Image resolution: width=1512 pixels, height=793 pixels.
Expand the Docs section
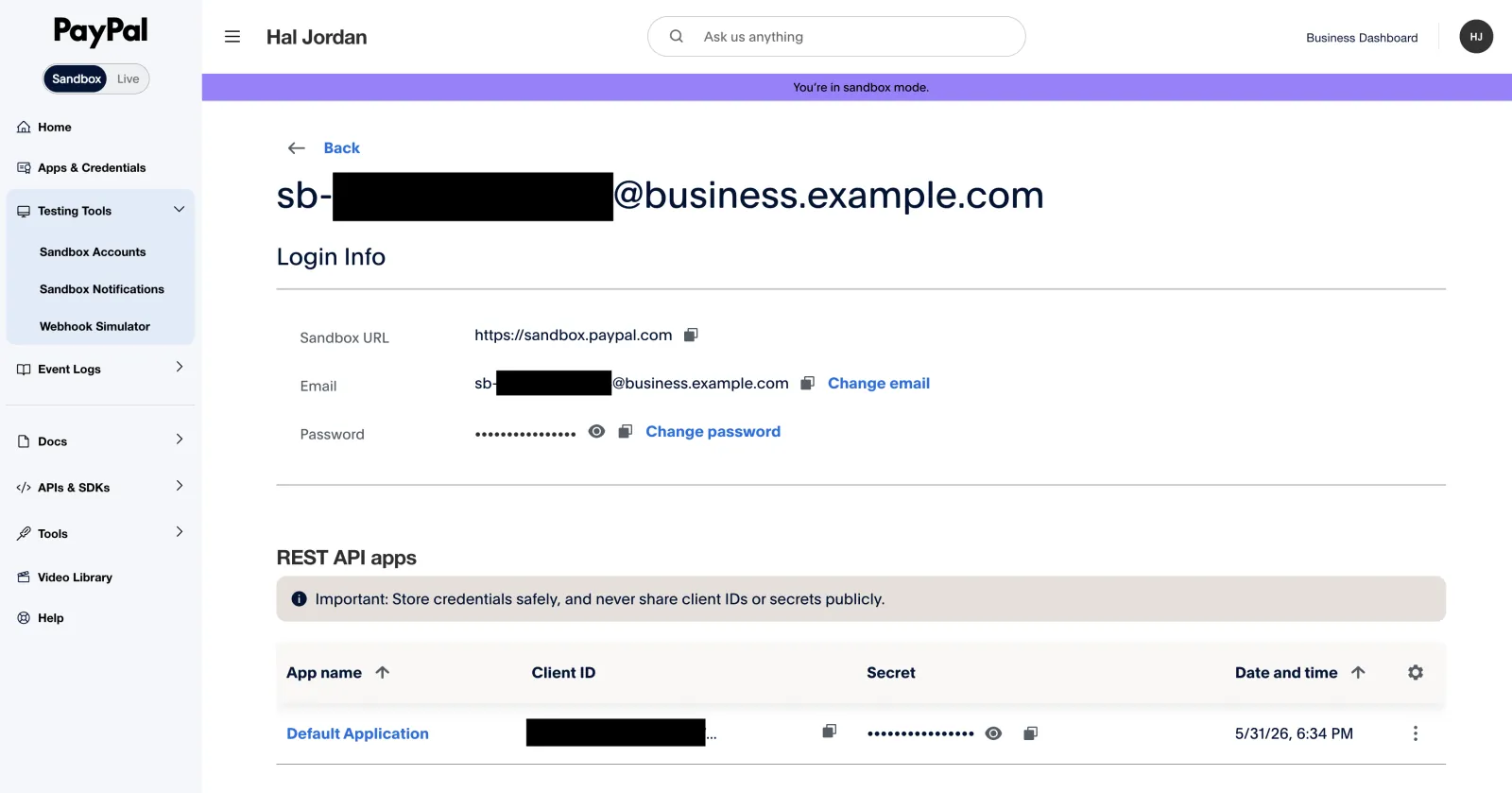179,439
